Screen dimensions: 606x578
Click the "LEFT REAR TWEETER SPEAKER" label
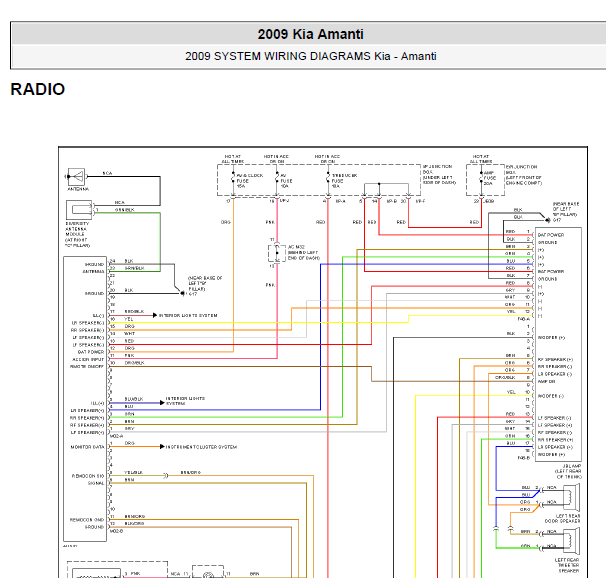567,565
